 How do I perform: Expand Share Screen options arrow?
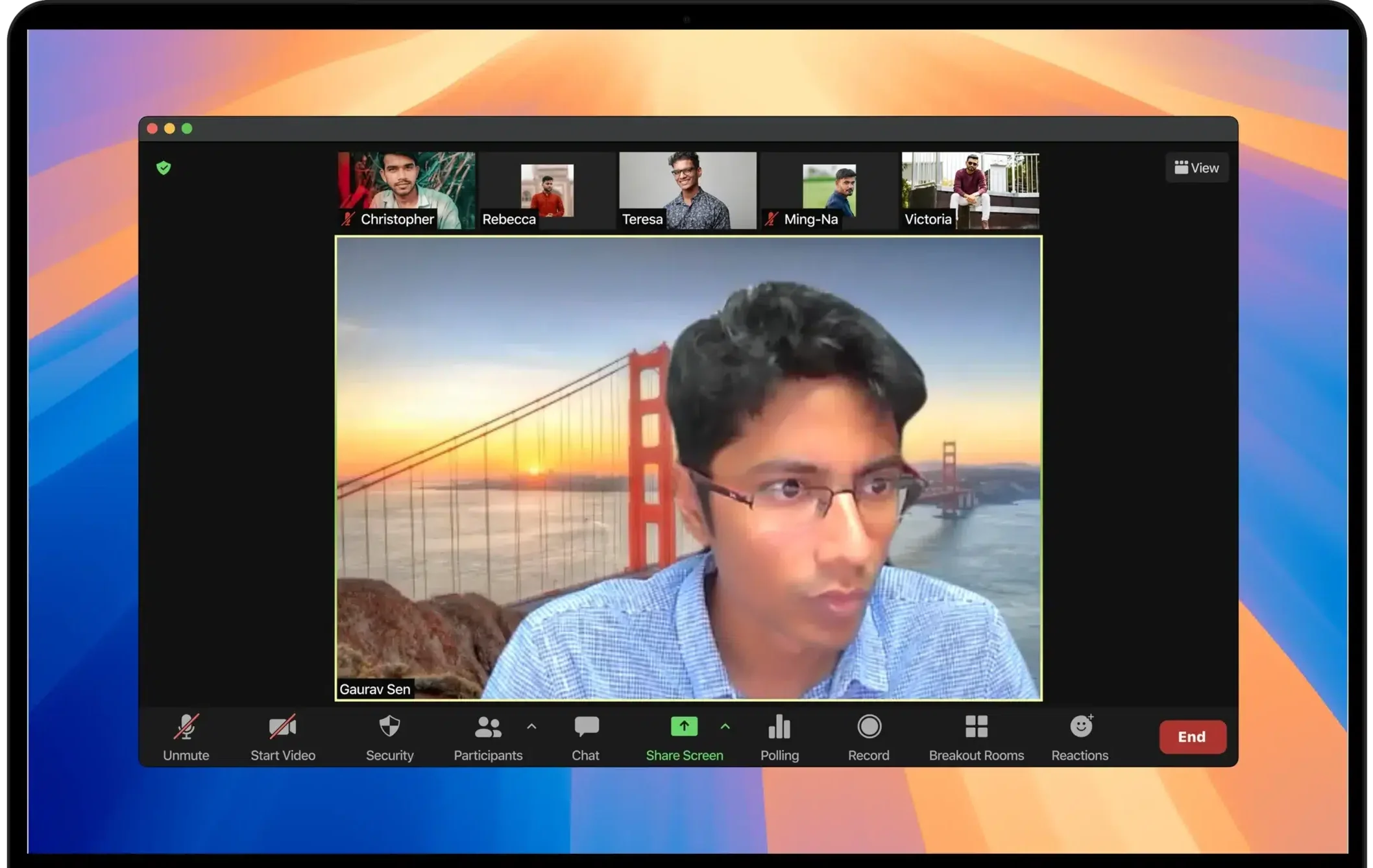point(725,727)
